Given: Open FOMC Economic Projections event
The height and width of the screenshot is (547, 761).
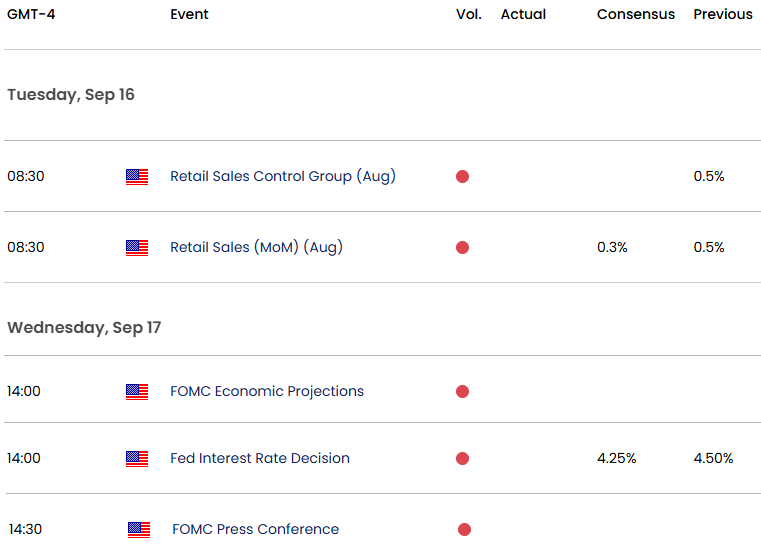Looking at the screenshot, I should [267, 391].
